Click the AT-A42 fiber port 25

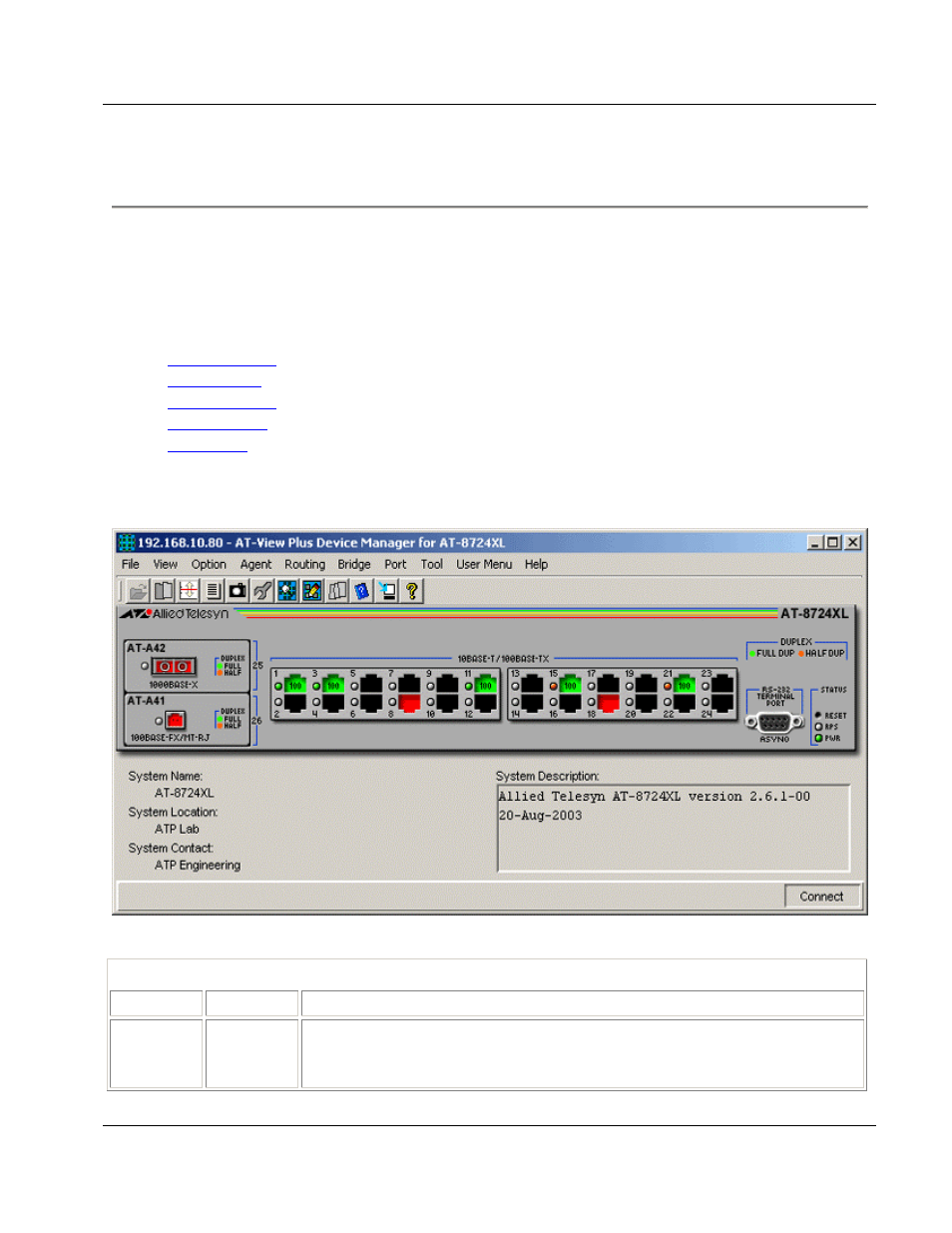[x=174, y=666]
